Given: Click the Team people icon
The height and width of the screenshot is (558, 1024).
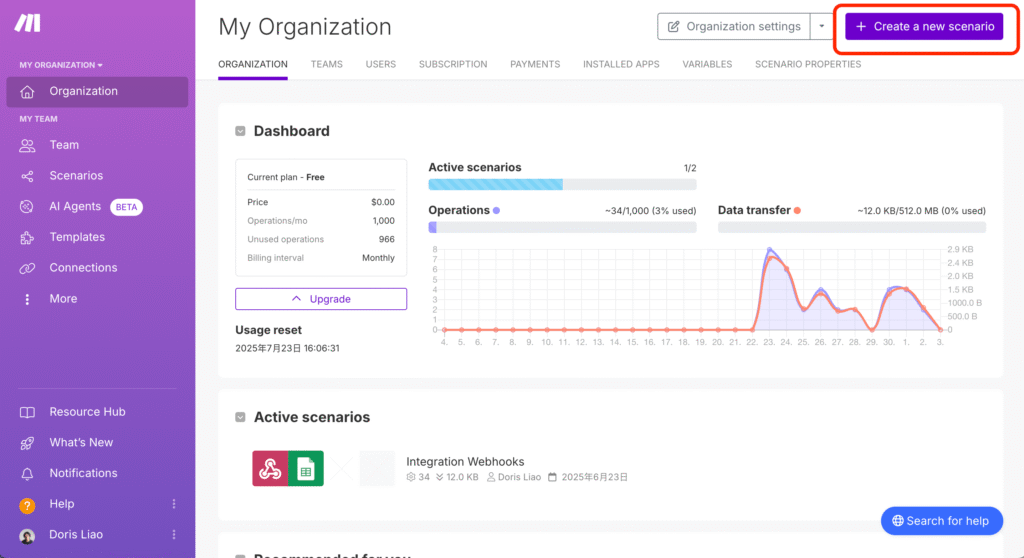Looking at the screenshot, I should pos(28,145).
